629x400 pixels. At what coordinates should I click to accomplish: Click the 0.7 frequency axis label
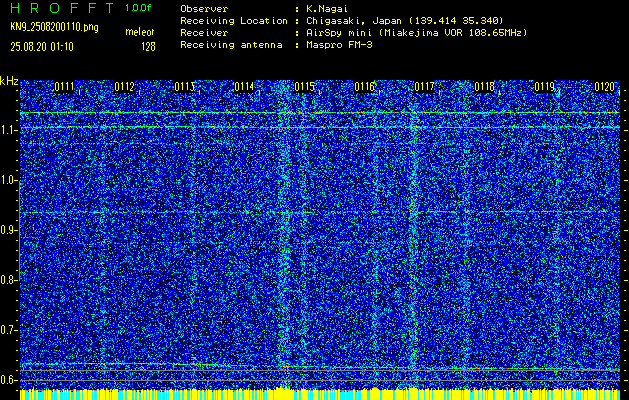[7, 330]
